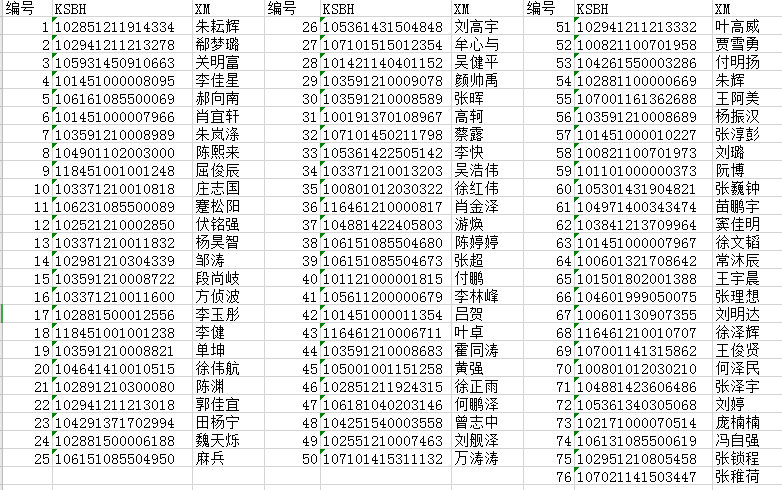Click on the name cell 陈渊
Viewport: 782px width, 490px height.
click(210, 387)
